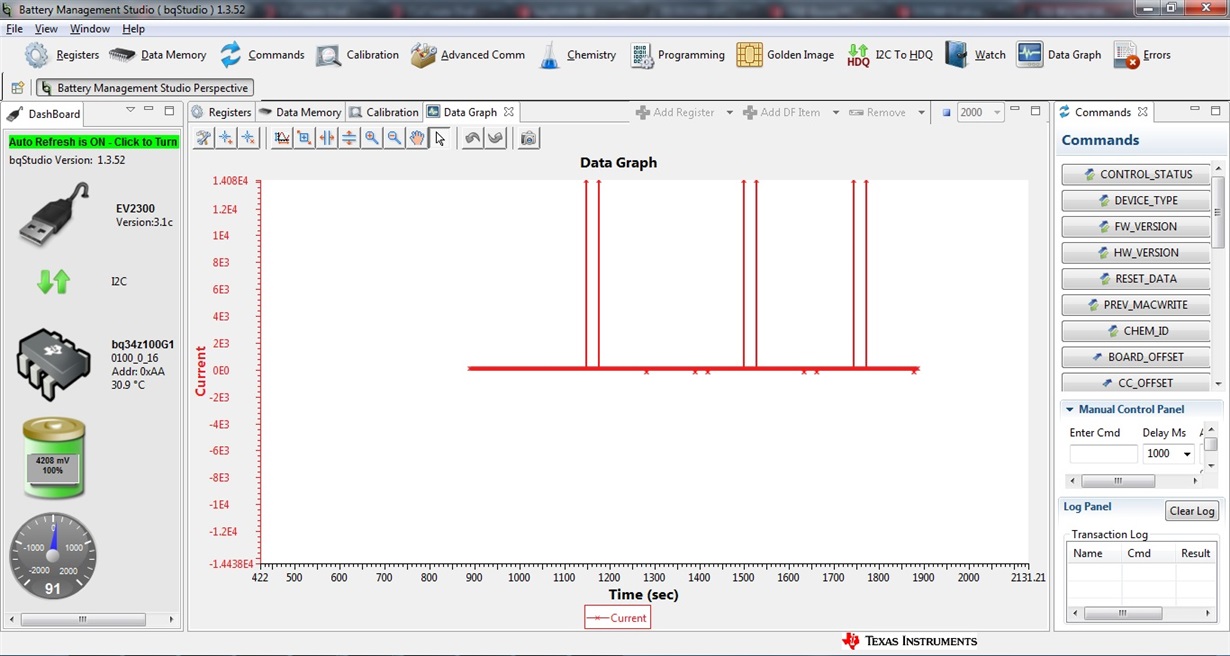1230x656 pixels.
Task: Send CC_OFFSET command
Action: pyautogui.click(x=1135, y=382)
